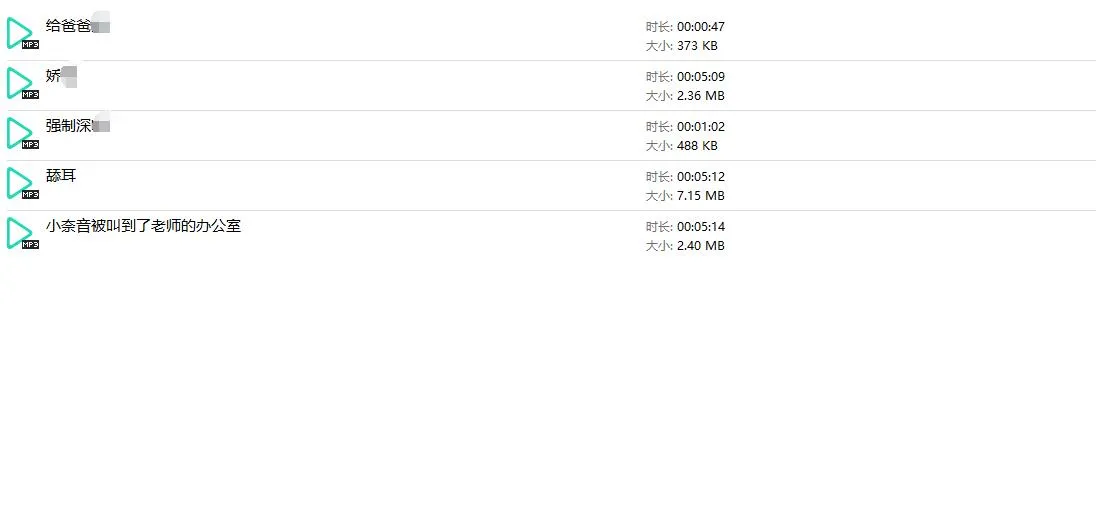Click the 00:05:14 duration text
Image resolution: width=1096 pixels, height=512 pixels.
[700, 227]
